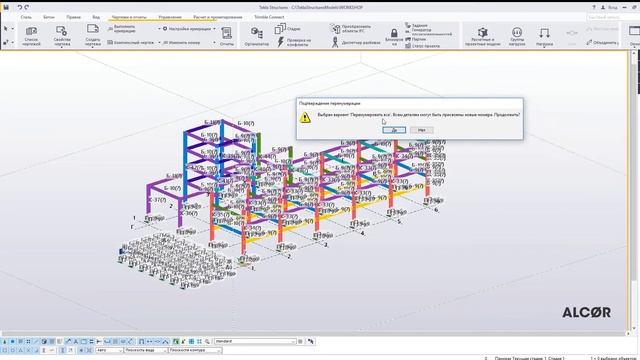The height and width of the screenshot is (360, 640).
Task: Open Диспетчер разбивки layout manager
Action: tap(355, 42)
